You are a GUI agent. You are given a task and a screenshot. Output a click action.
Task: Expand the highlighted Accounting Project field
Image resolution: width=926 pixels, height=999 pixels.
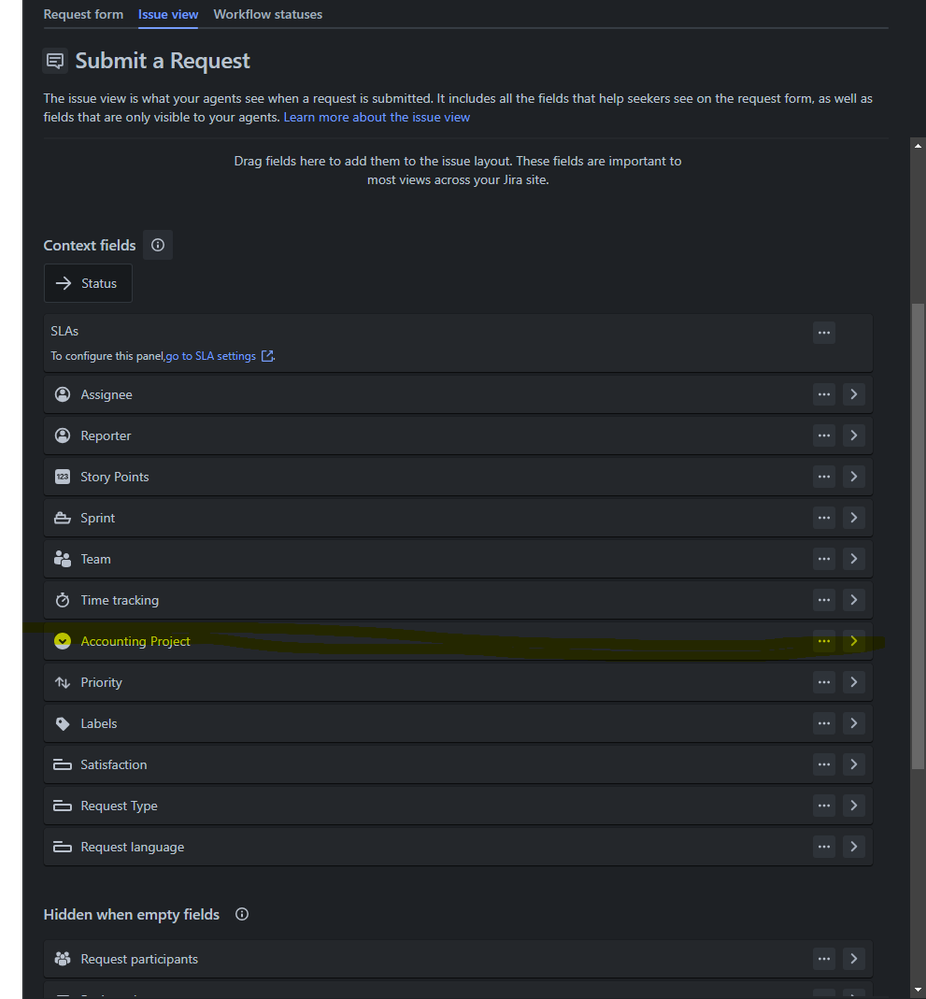[x=854, y=641]
